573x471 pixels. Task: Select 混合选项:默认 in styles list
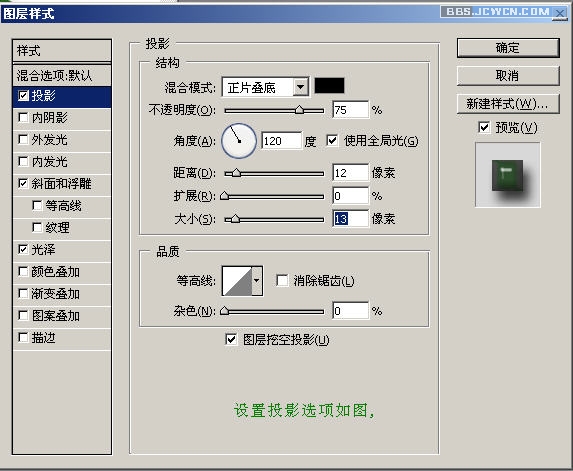tap(62, 76)
